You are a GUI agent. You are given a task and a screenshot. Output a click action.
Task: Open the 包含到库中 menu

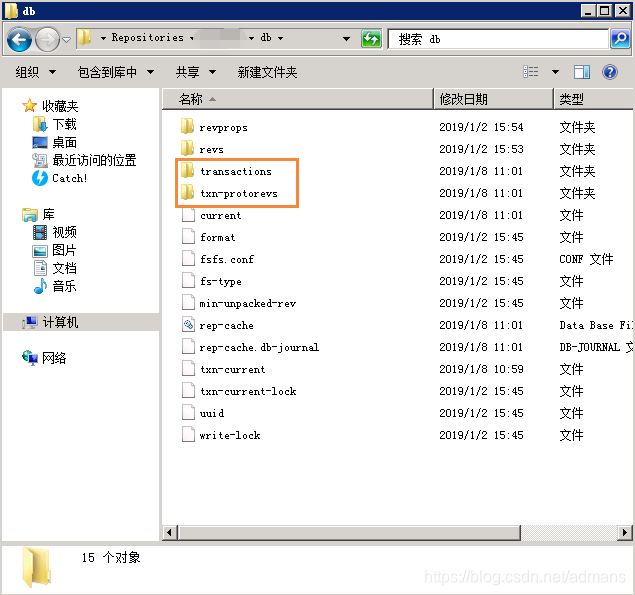116,73
